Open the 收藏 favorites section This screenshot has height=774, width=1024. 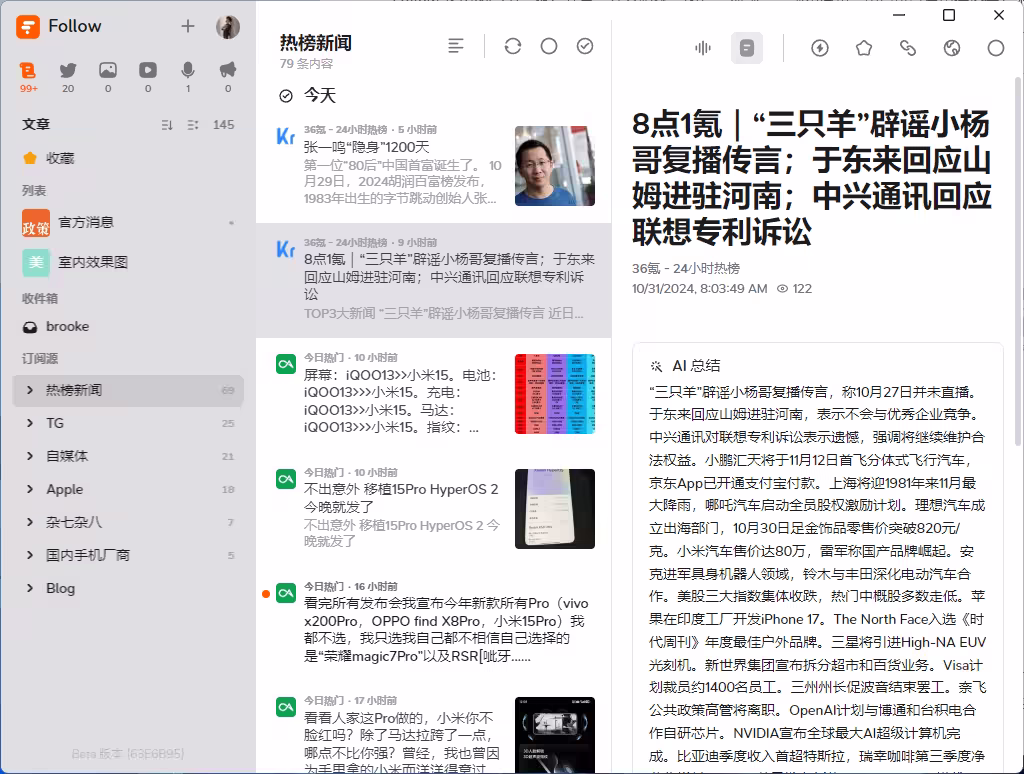pos(59,158)
